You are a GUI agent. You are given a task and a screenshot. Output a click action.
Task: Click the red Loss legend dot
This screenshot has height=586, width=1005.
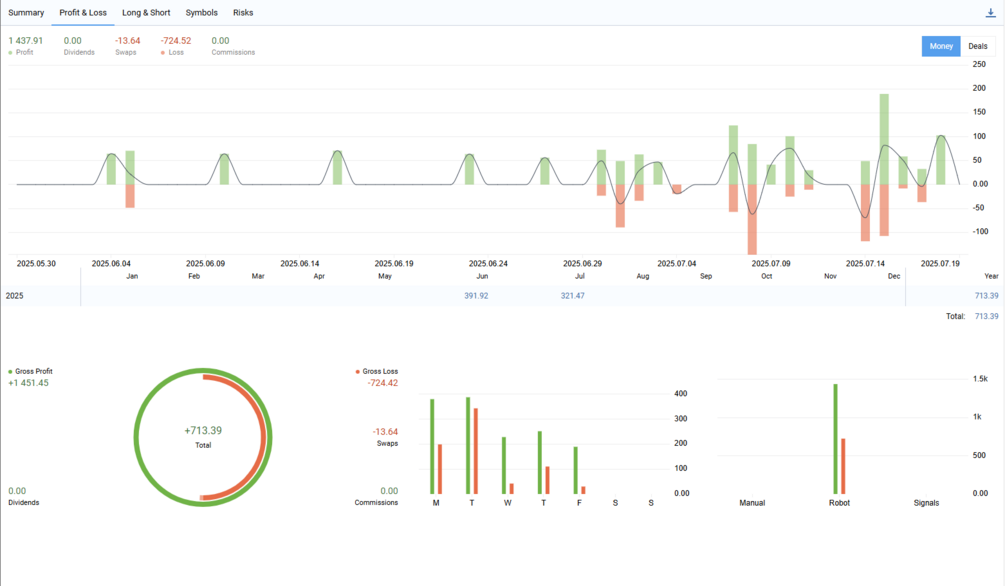163,53
